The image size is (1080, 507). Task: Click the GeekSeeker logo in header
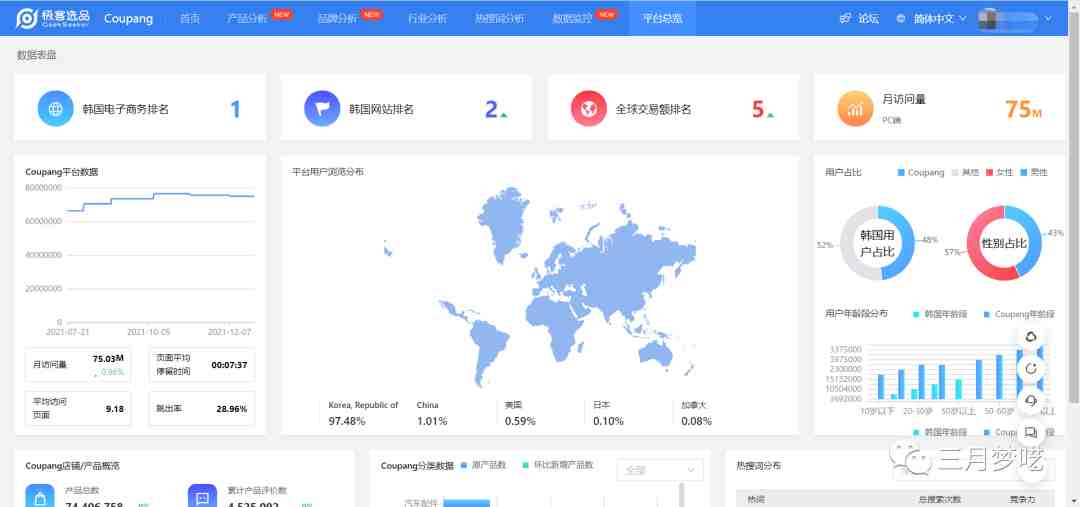[53, 19]
